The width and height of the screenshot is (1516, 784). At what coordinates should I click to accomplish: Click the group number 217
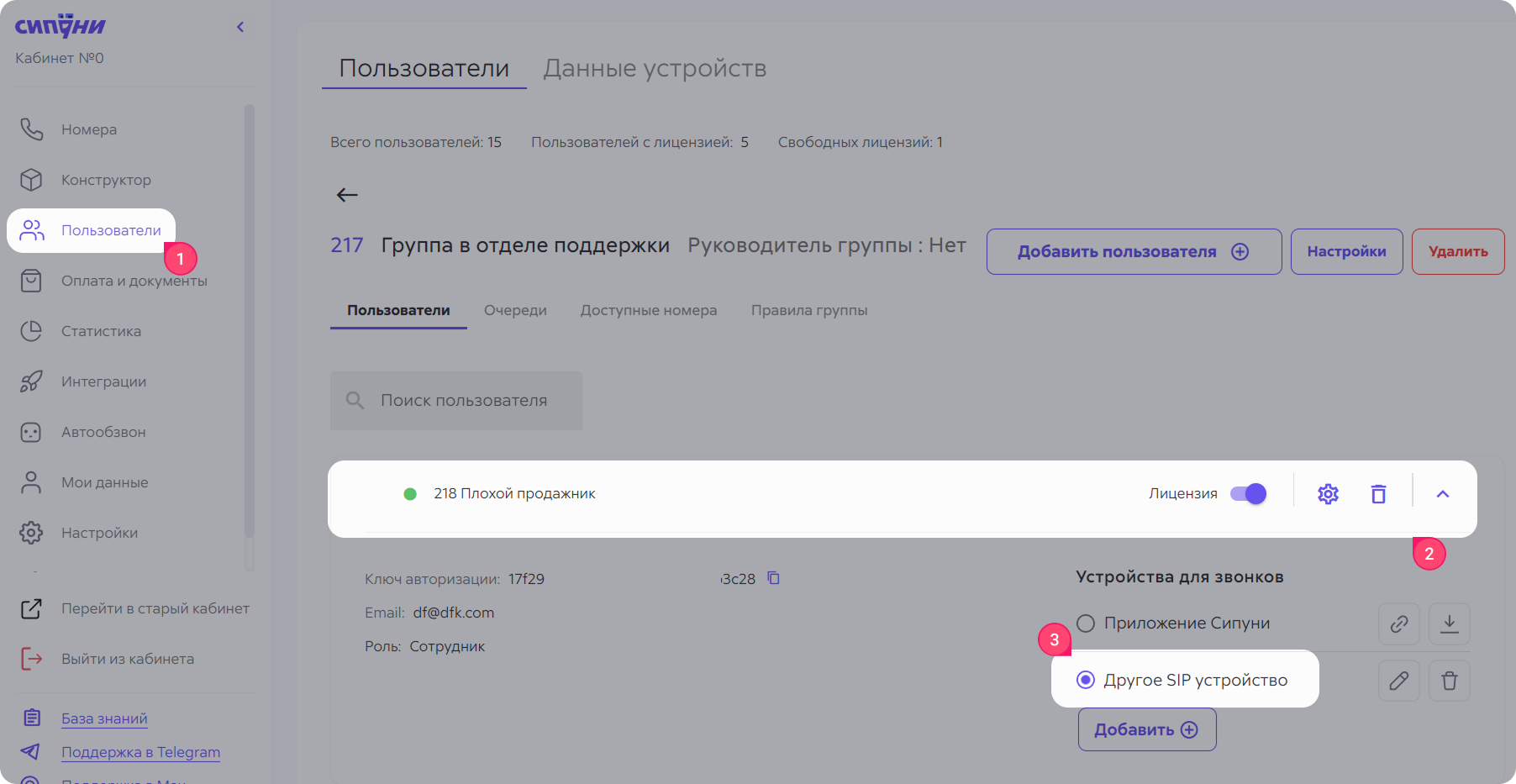coord(346,245)
